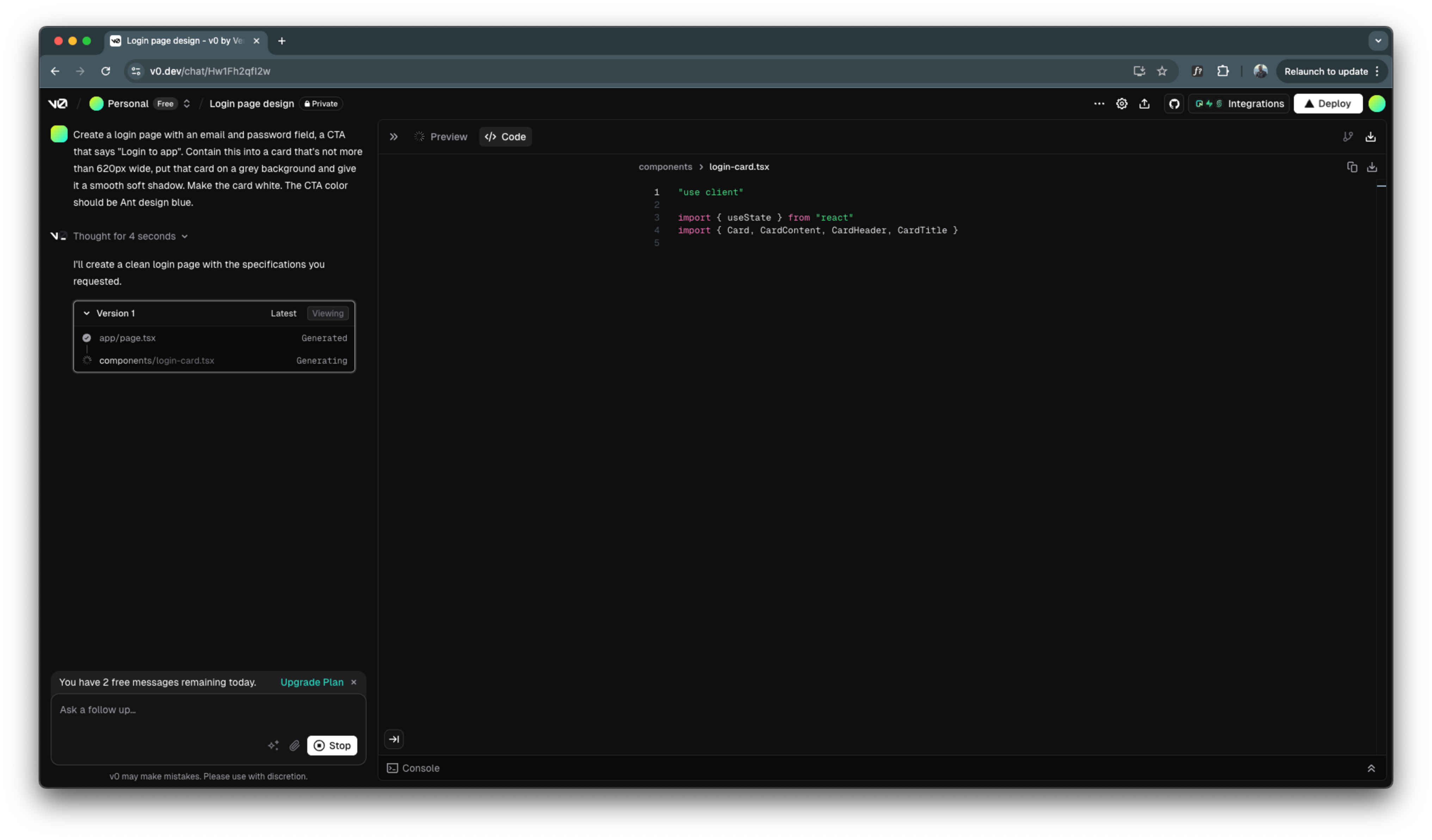
Task: Open the more options ellipsis menu
Action: pyautogui.click(x=1099, y=104)
